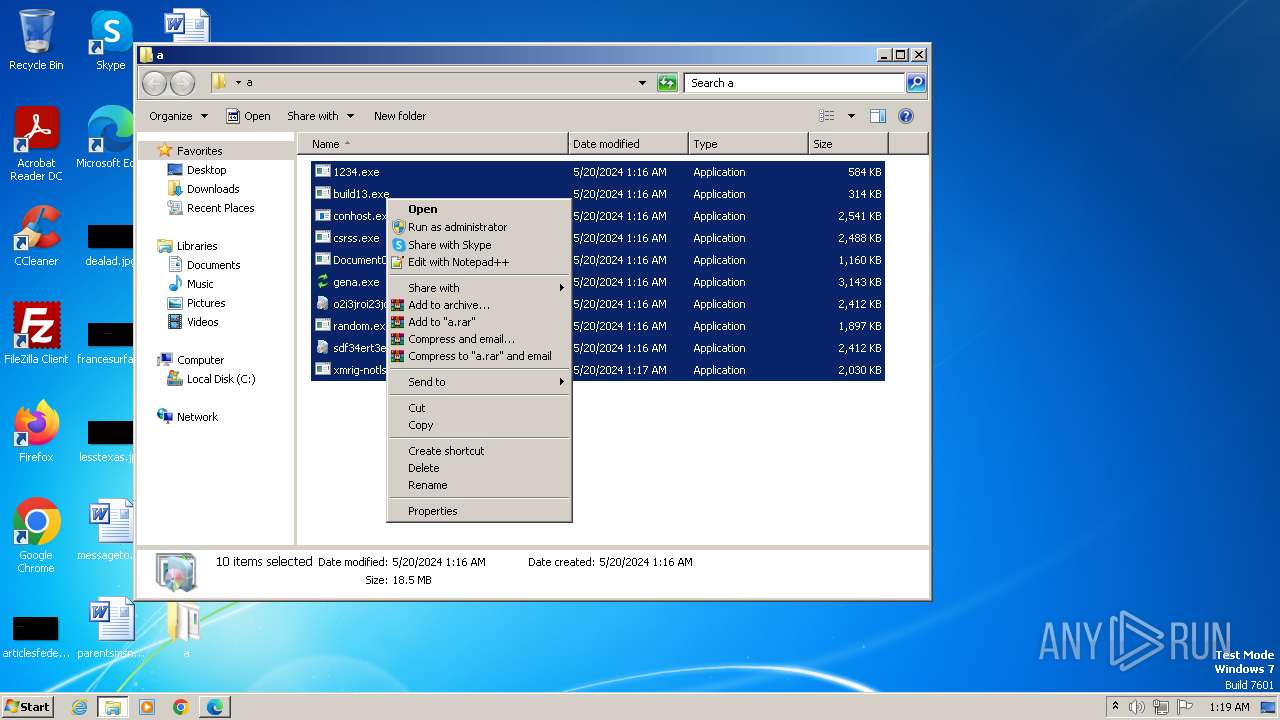The image size is (1280, 720).
Task: Click the File Explorer taskbar button
Action: [113, 707]
